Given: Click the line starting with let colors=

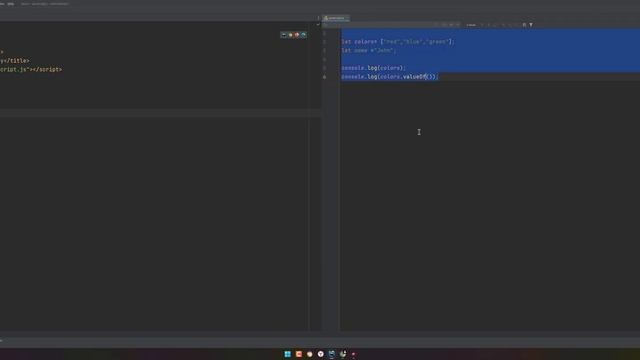Looking at the screenshot, I should 398,42.
